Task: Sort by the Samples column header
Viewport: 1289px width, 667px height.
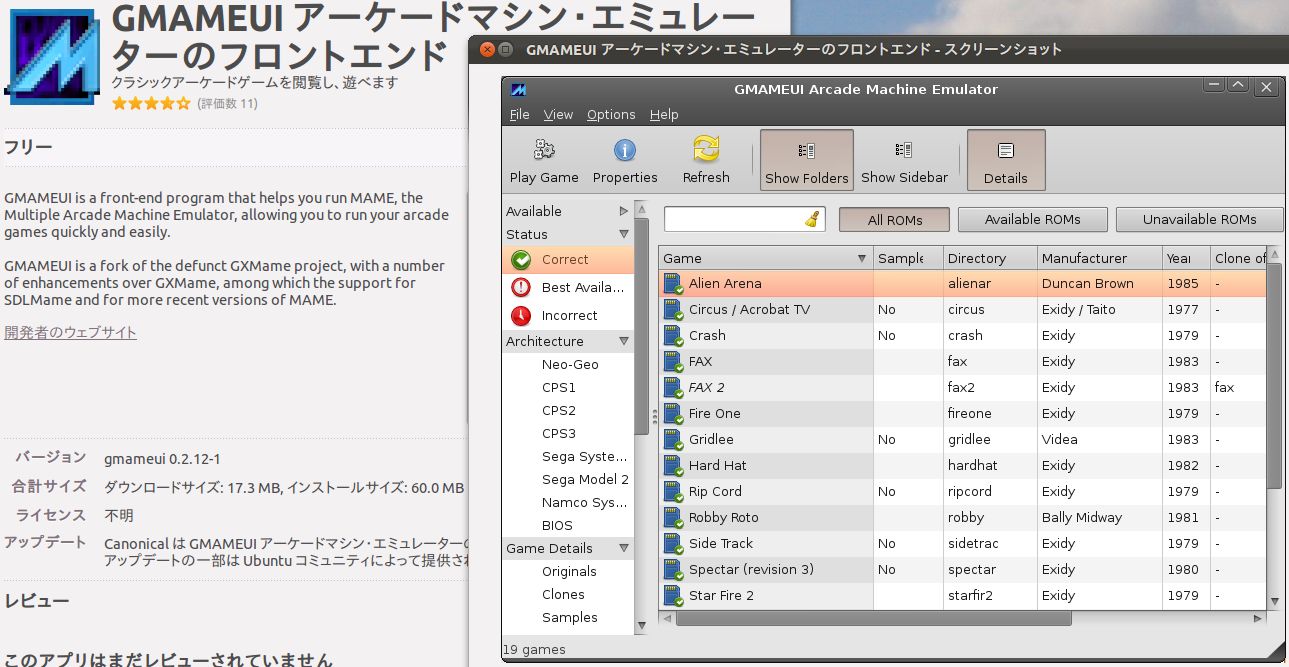Action: pyautogui.click(x=908, y=258)
